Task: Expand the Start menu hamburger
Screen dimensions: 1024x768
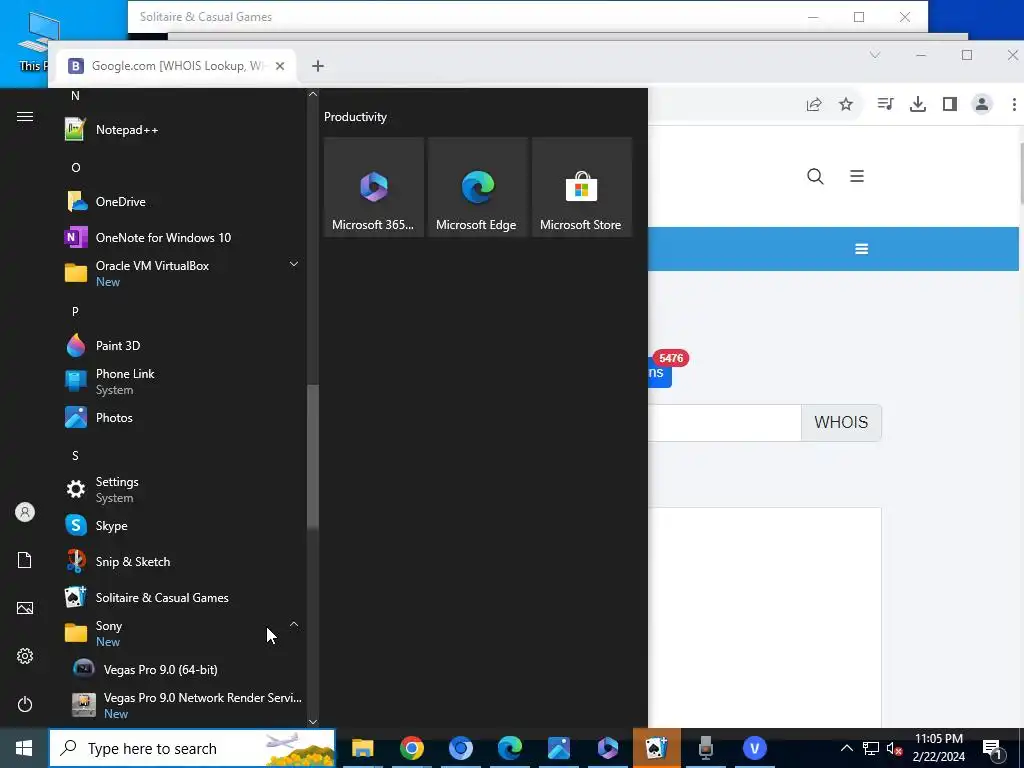Action: (x=25, y=116)
